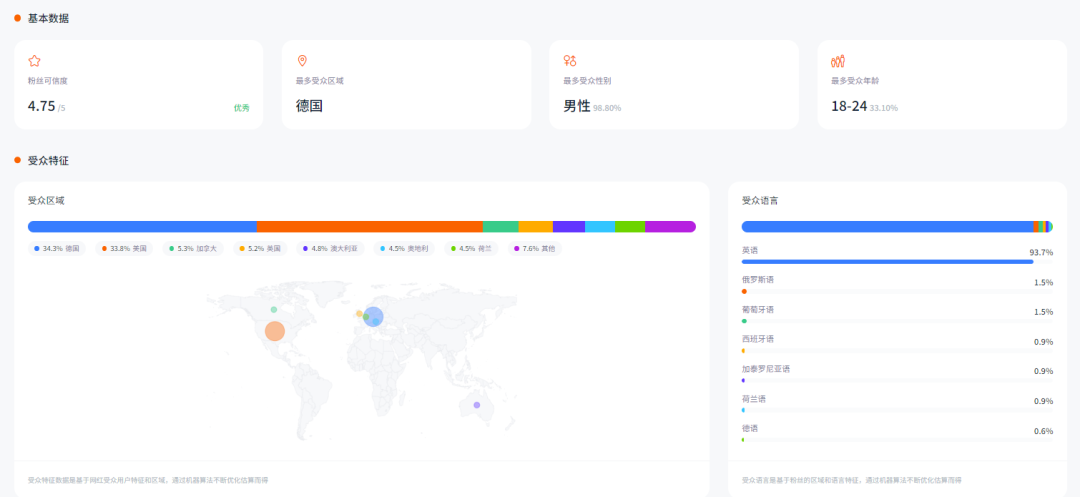Click the 英语 language label

point(749,250)
